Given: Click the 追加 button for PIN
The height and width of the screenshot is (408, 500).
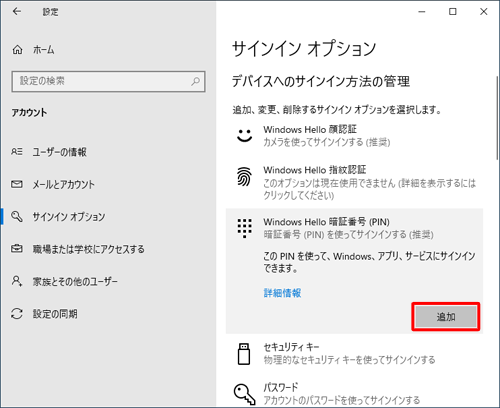Looking at the screenshot, I should click(x=446, y=317).
